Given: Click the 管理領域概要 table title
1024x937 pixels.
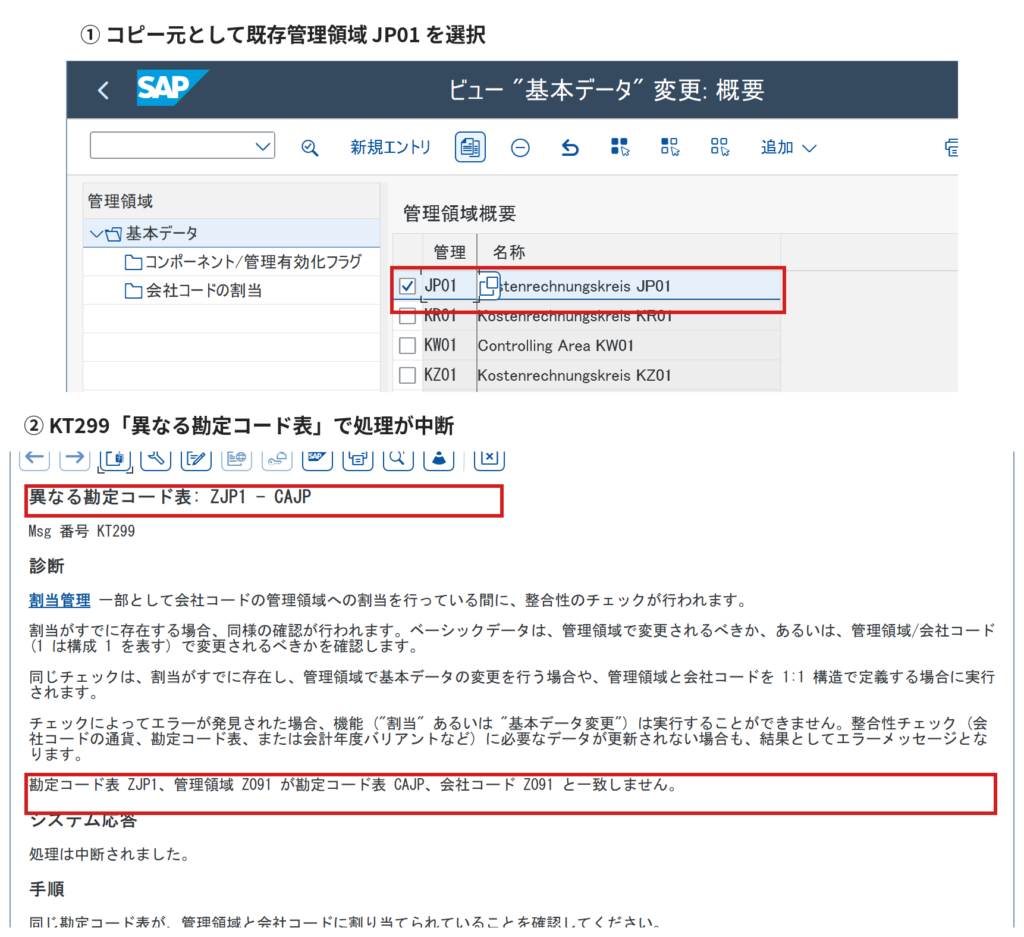Looking at the screenshot, I should [460, 214].
